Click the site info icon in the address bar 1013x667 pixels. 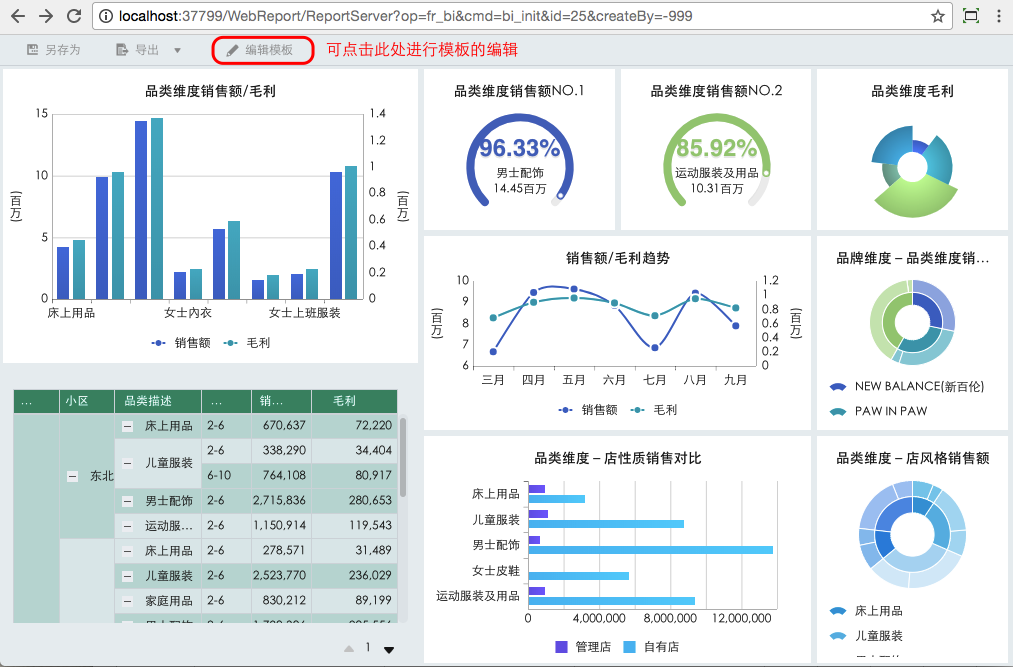click(x=105, y=16)
